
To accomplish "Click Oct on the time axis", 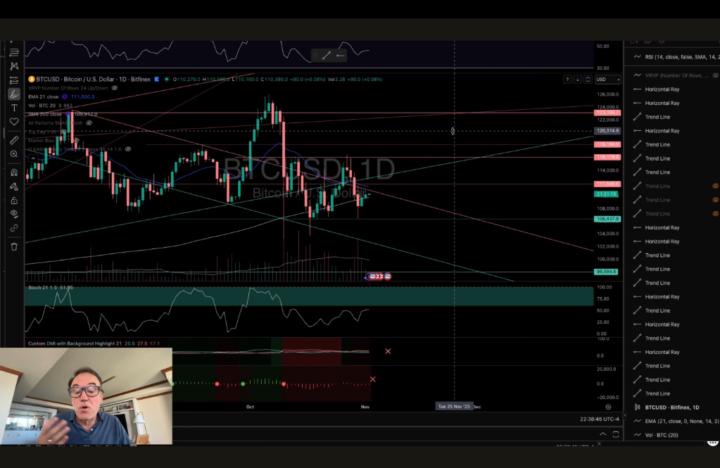I will click(x=250, y=406).
